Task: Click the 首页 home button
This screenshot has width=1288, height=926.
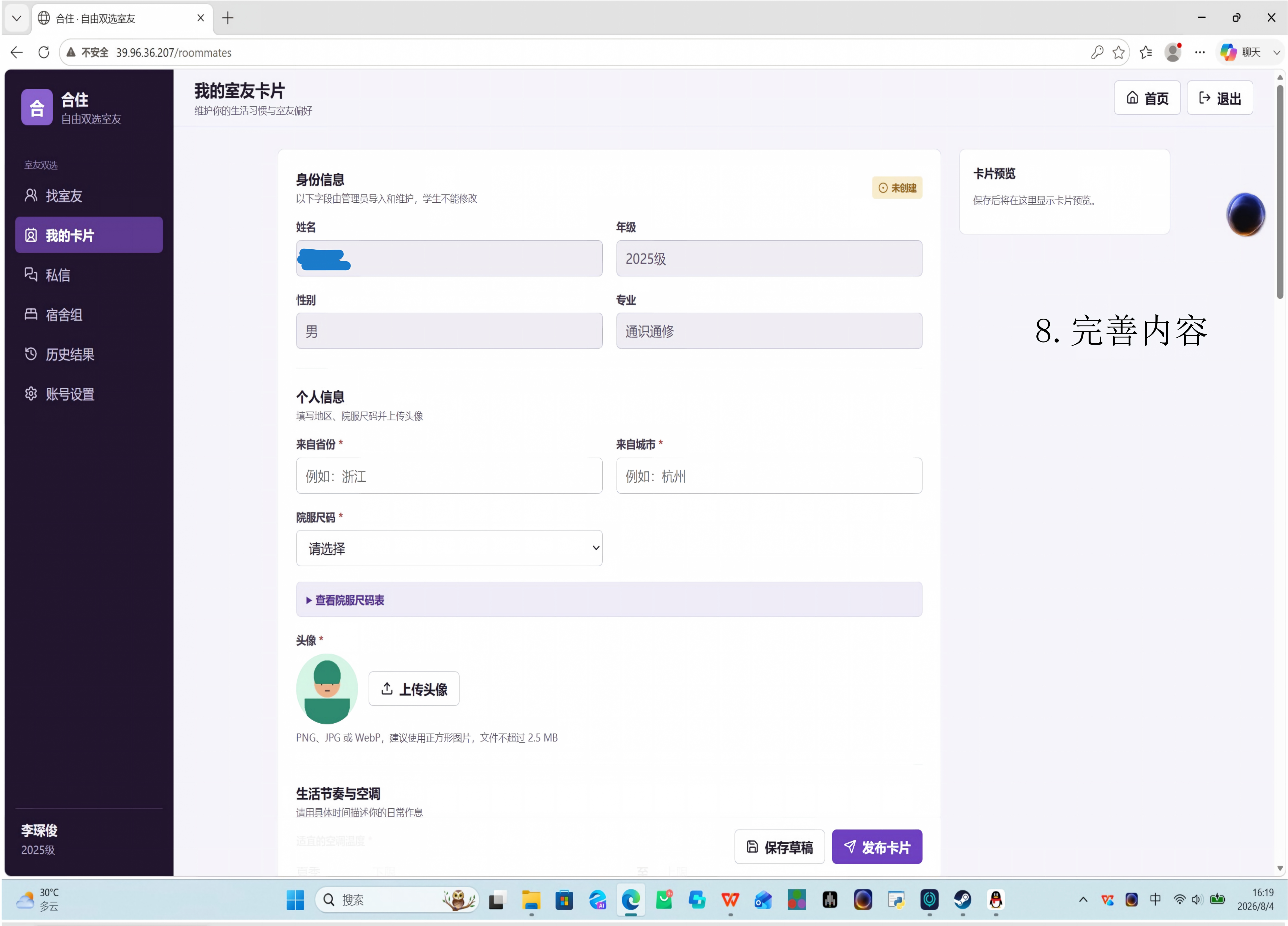Action: (x=1147, y=98)
